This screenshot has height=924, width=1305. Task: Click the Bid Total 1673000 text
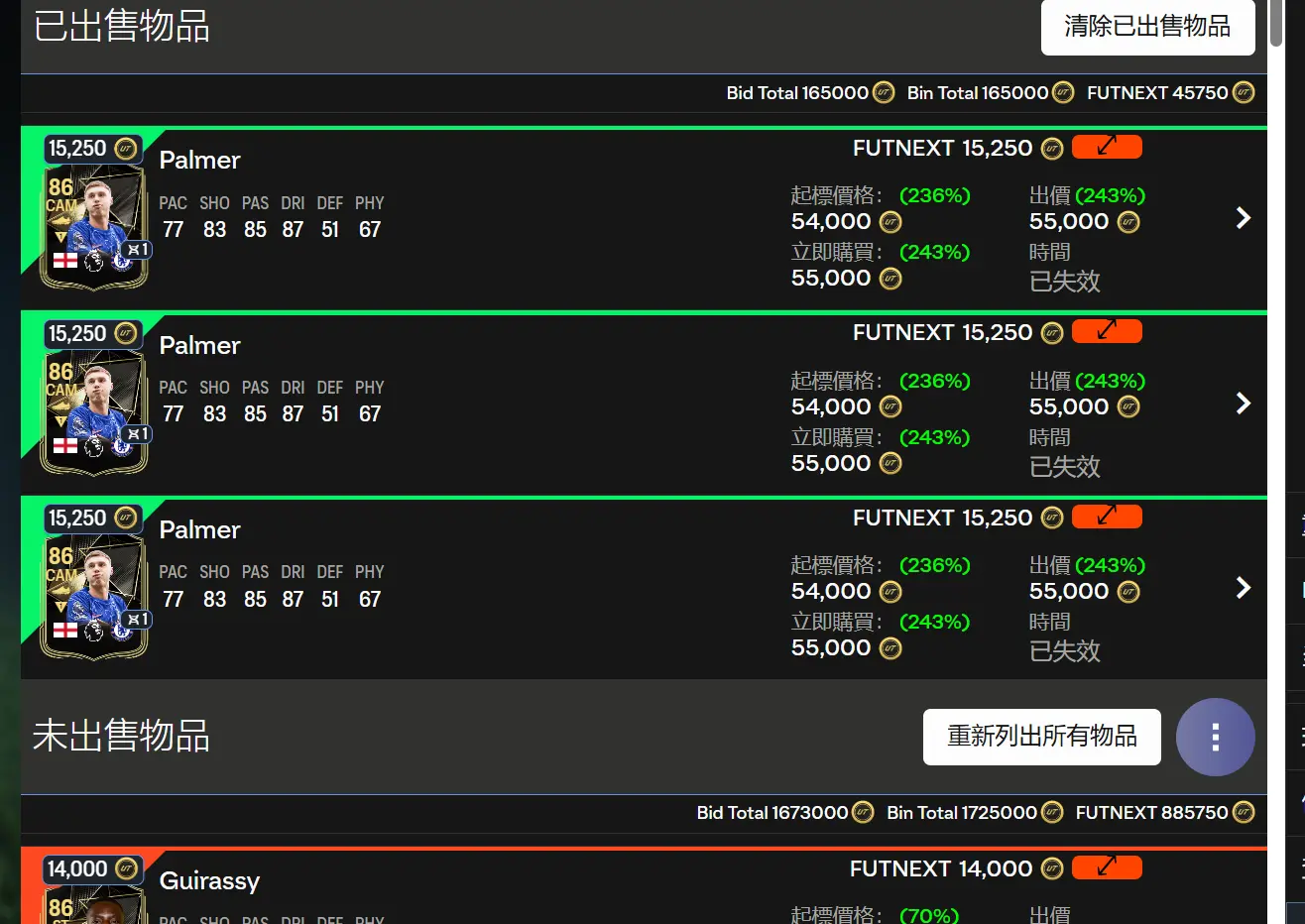(772, 812)
